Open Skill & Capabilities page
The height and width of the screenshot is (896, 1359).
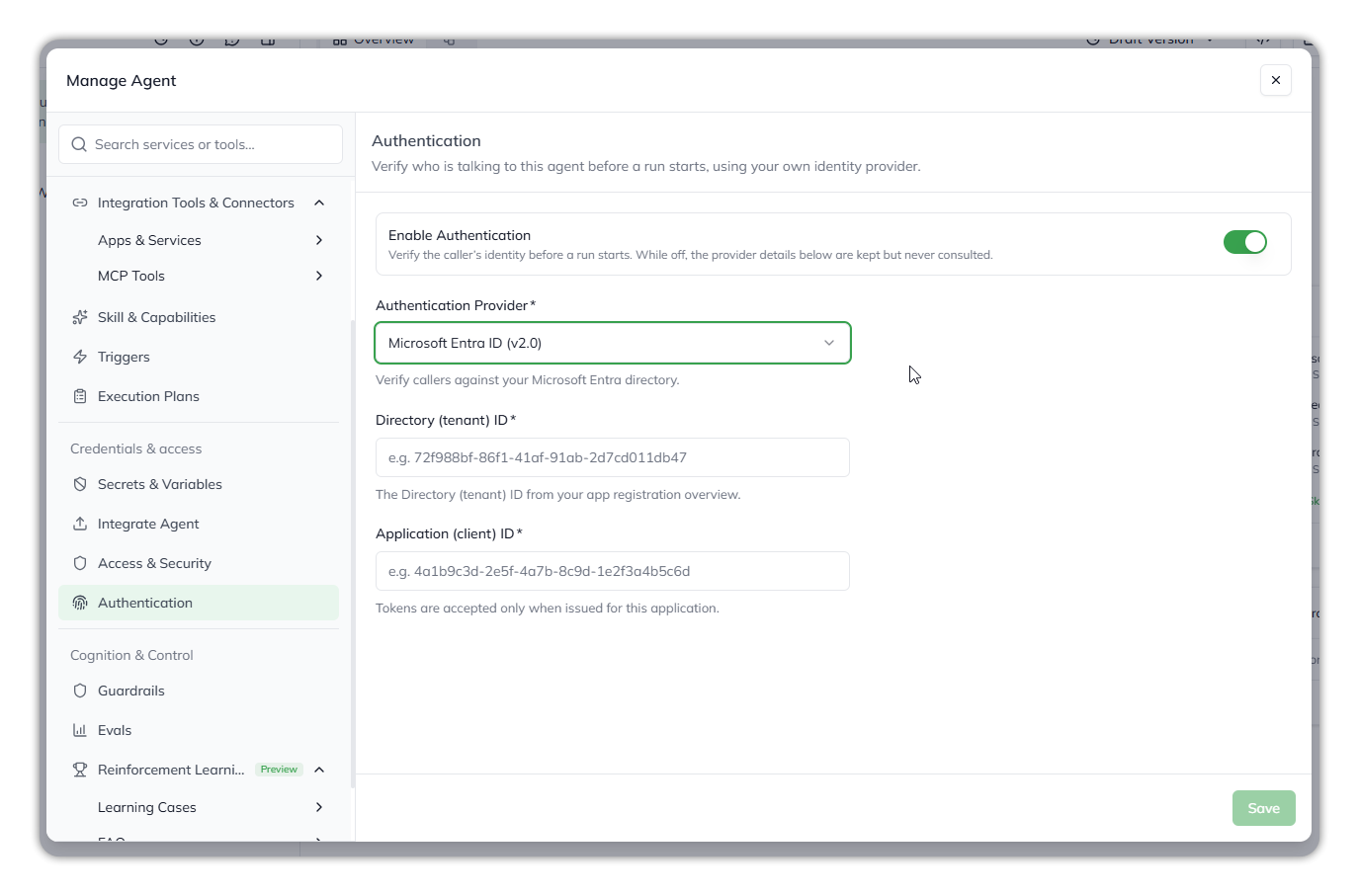[x=199, y=317]
